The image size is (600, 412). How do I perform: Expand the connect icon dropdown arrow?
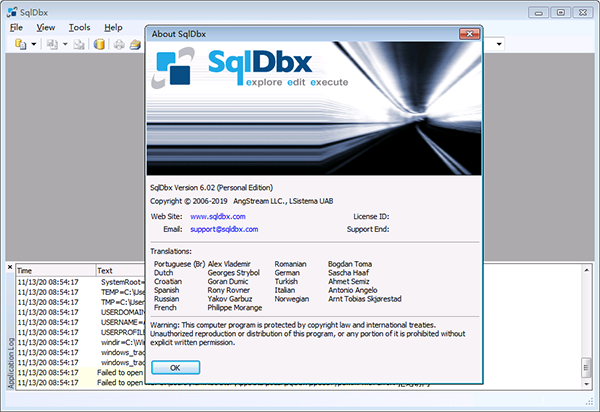(x=33, y=45)
